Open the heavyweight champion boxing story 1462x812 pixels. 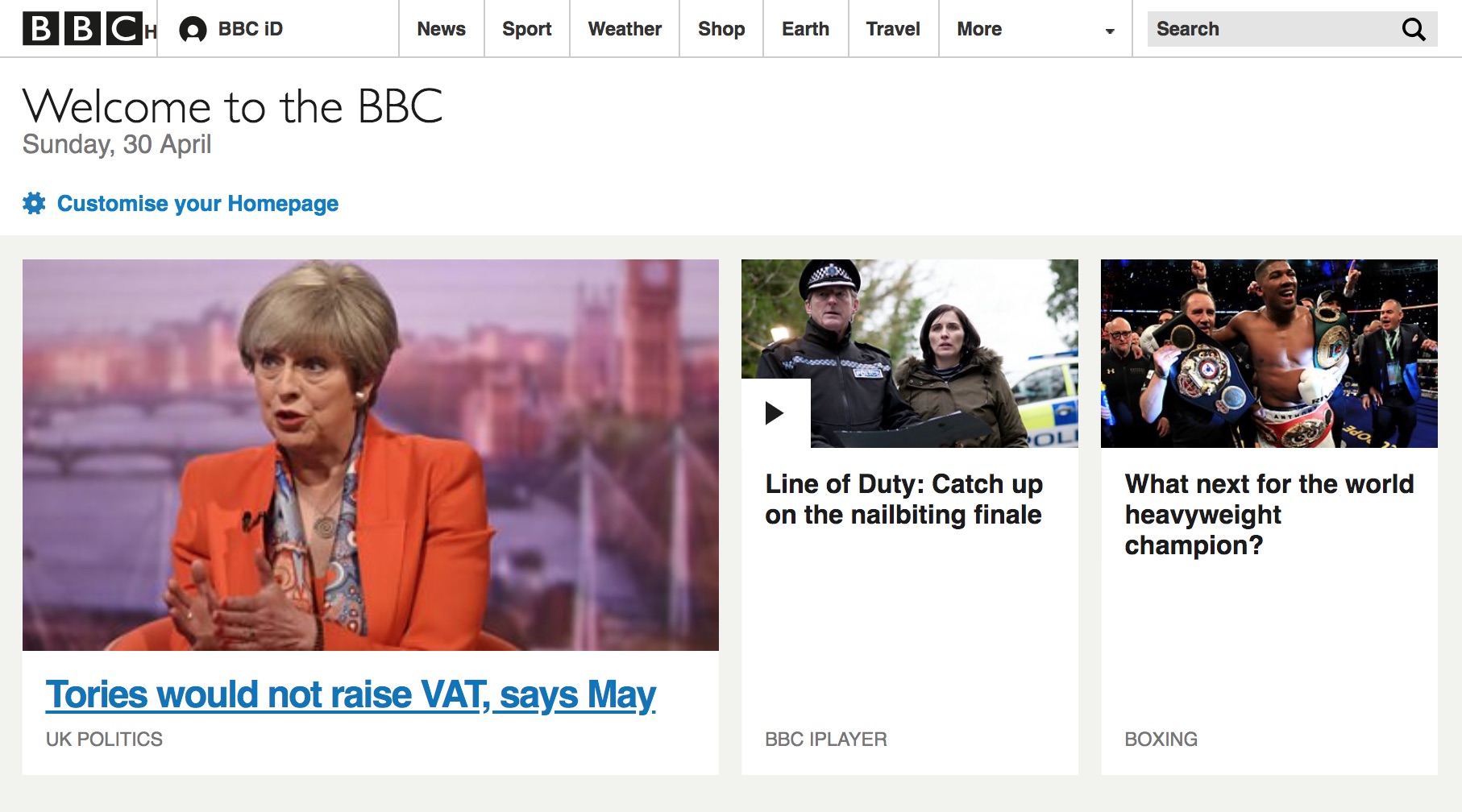point(1270,514)
